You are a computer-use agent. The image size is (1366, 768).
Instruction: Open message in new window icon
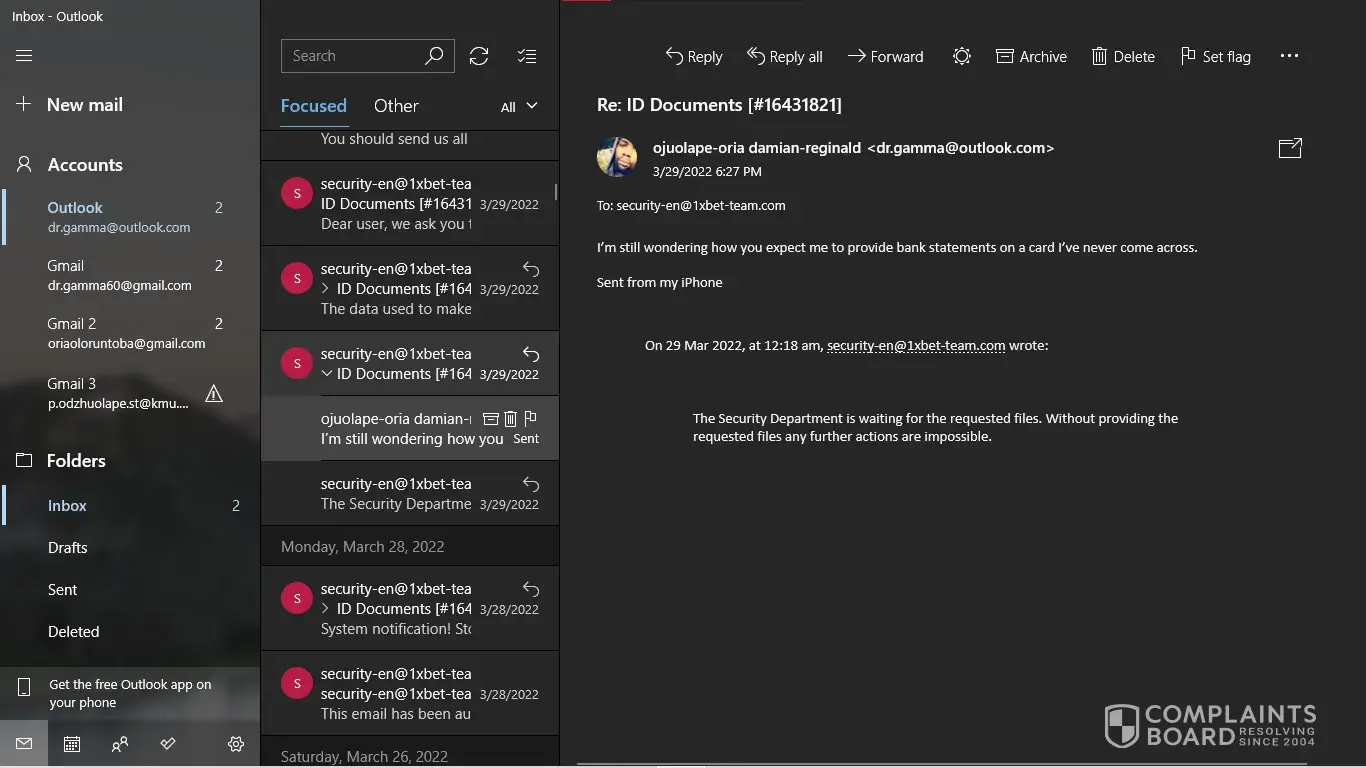click(1290, 148)
